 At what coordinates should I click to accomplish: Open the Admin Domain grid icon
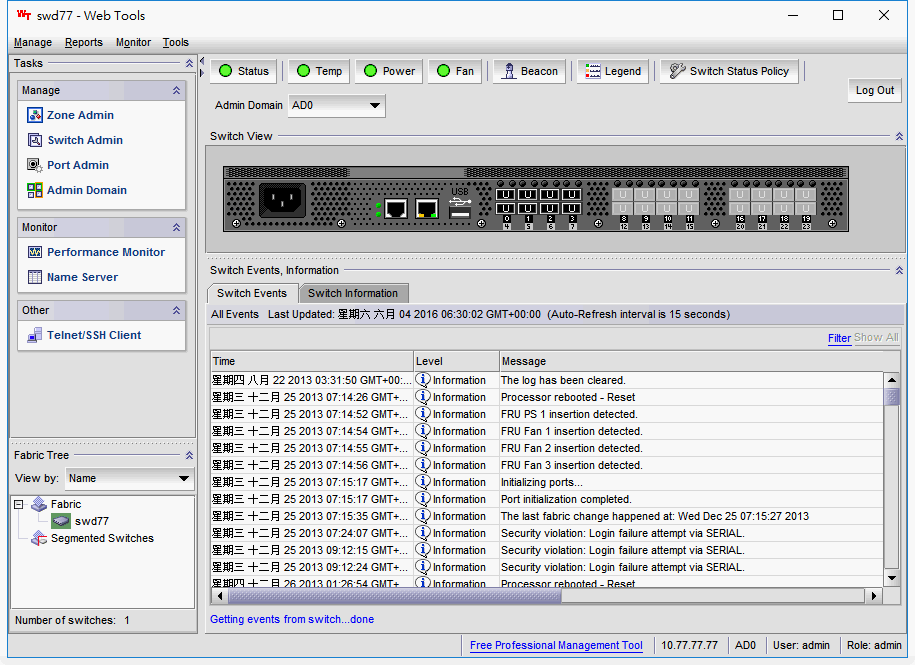click(35, 190)
